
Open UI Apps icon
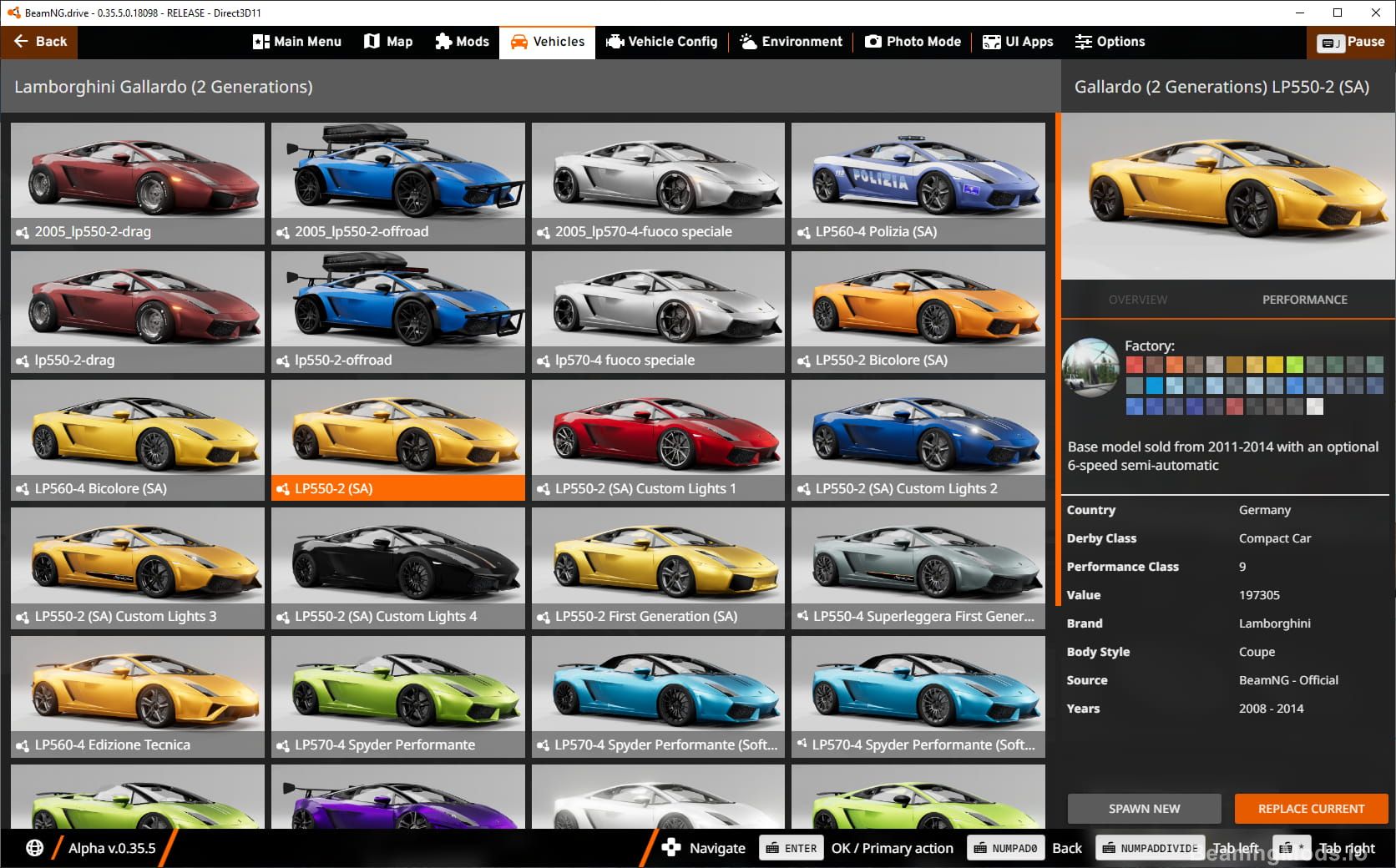pos(992,42)
